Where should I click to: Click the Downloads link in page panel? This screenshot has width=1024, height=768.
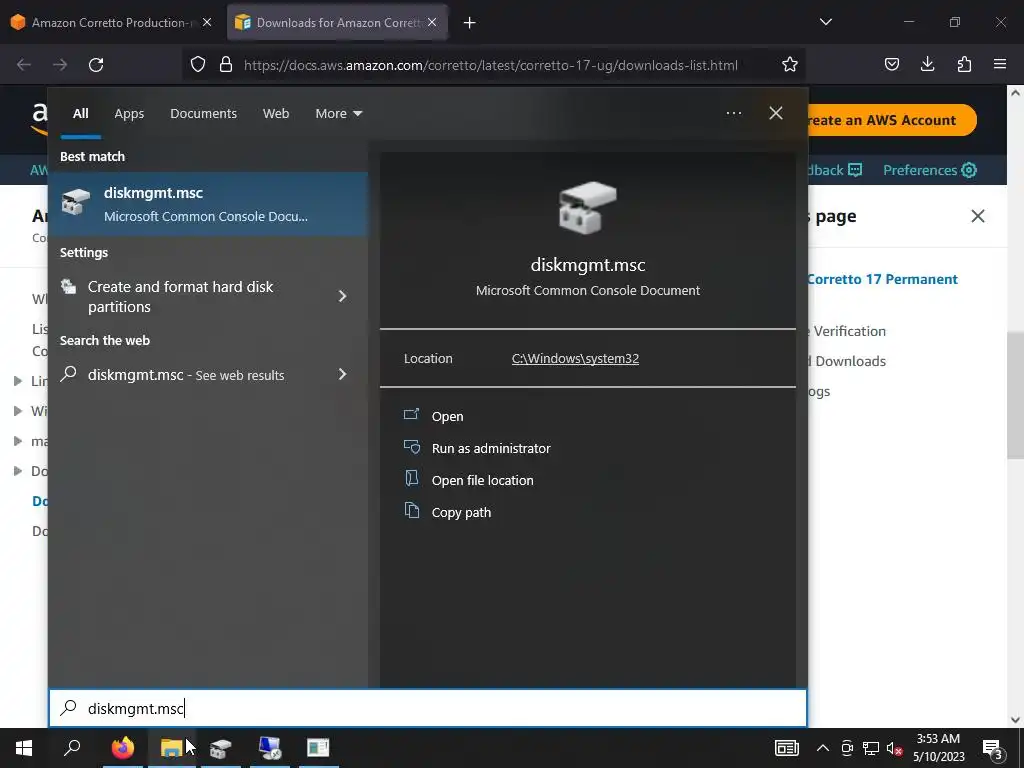[x=850, y=361]
